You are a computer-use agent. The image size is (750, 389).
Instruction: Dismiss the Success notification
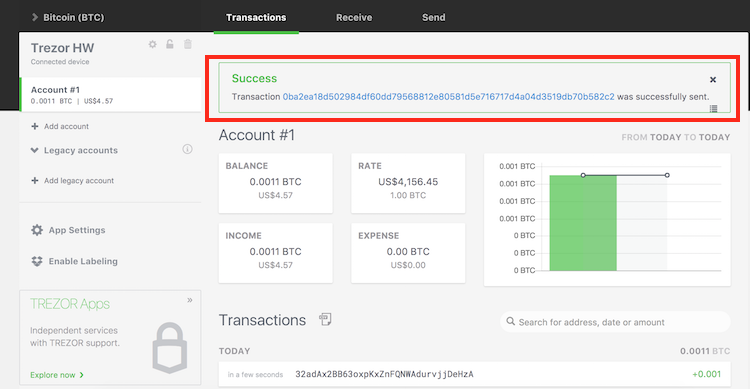pyautogui.click(x=713, y=79)
